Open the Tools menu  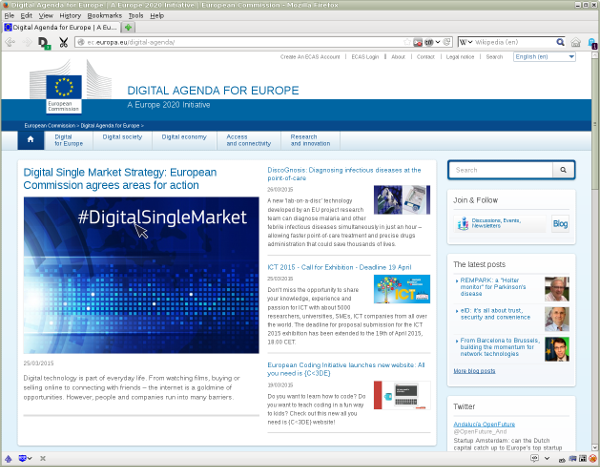pyautogui.click(x=135, y=15)
